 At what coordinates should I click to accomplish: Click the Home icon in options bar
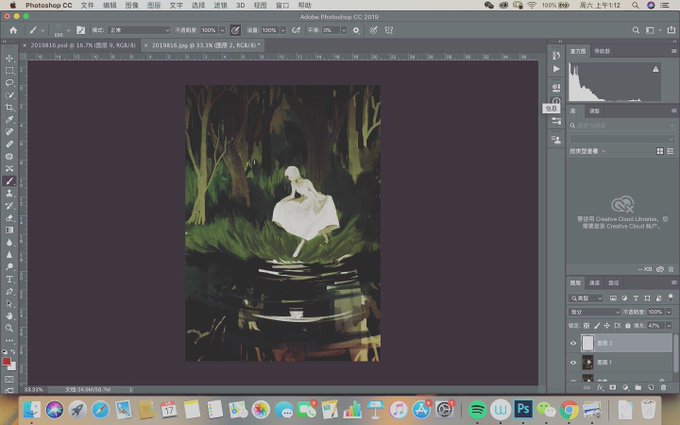(13, 30)
